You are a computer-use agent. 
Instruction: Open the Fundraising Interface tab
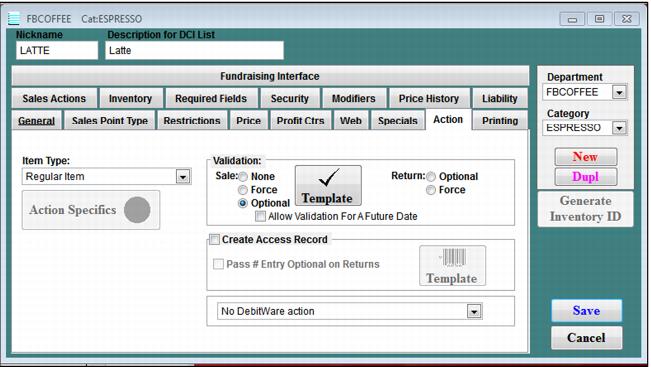(x=270, y=76)
